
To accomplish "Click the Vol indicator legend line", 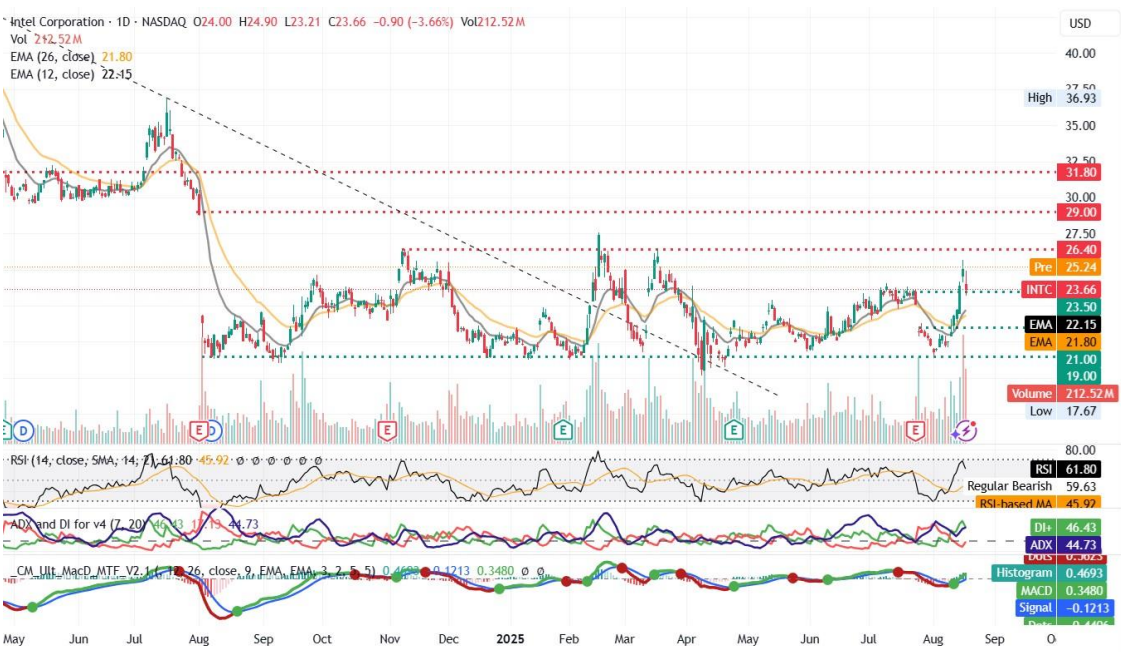I will click(46, 39).
